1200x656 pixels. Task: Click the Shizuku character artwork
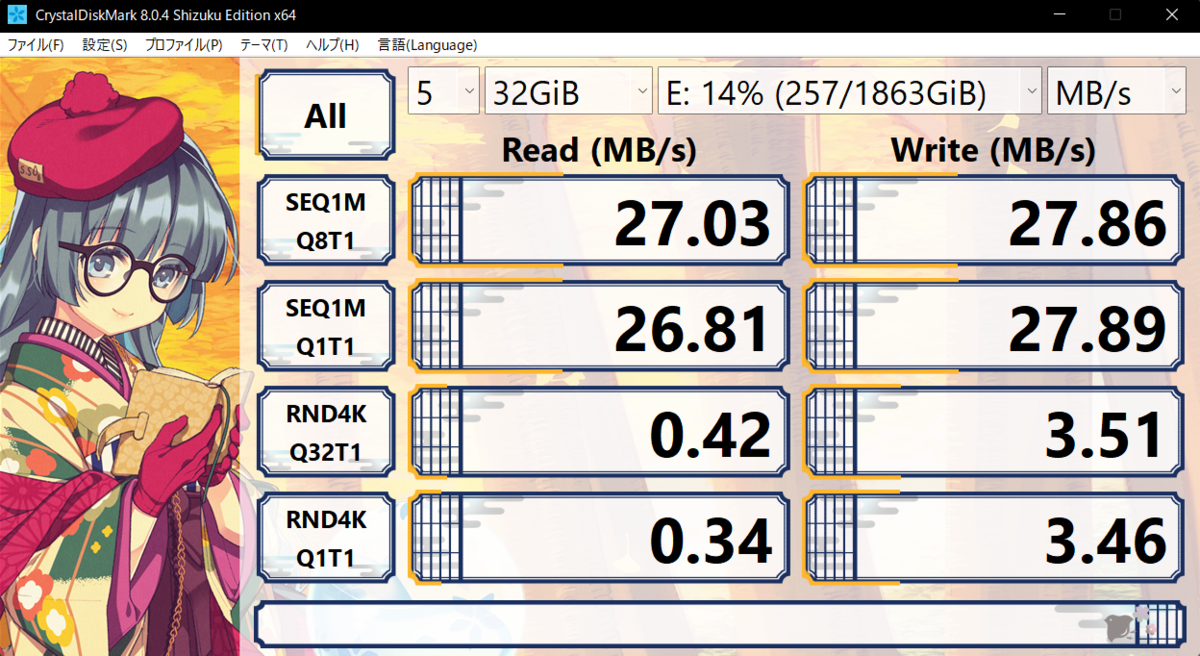point(120,357)
